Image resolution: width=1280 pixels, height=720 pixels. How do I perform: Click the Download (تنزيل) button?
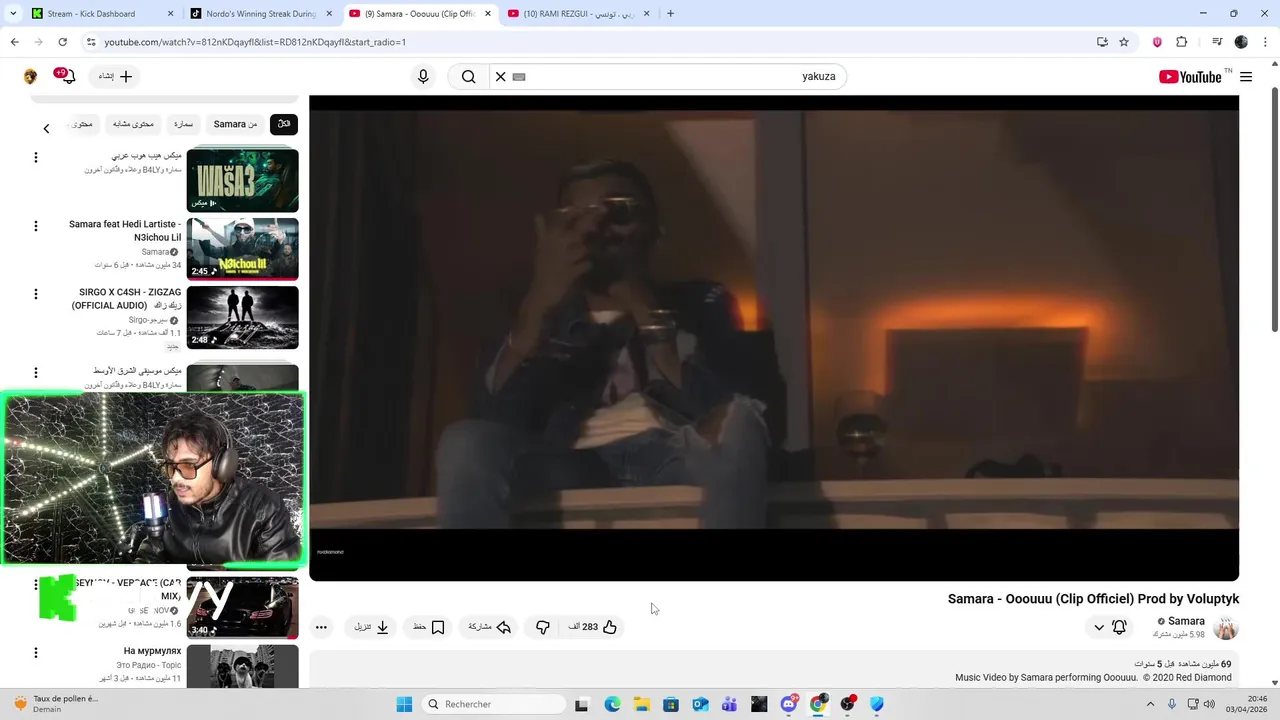[x=372, y=627]
